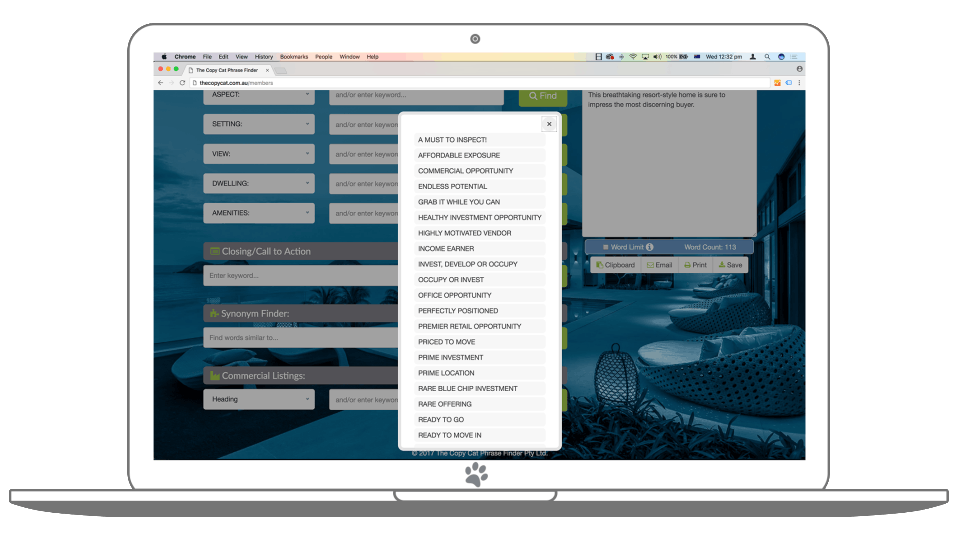This screenshot has height=551, width=960.
Task: Select phrase INCOME EARNER
Action: click(479, 249)
